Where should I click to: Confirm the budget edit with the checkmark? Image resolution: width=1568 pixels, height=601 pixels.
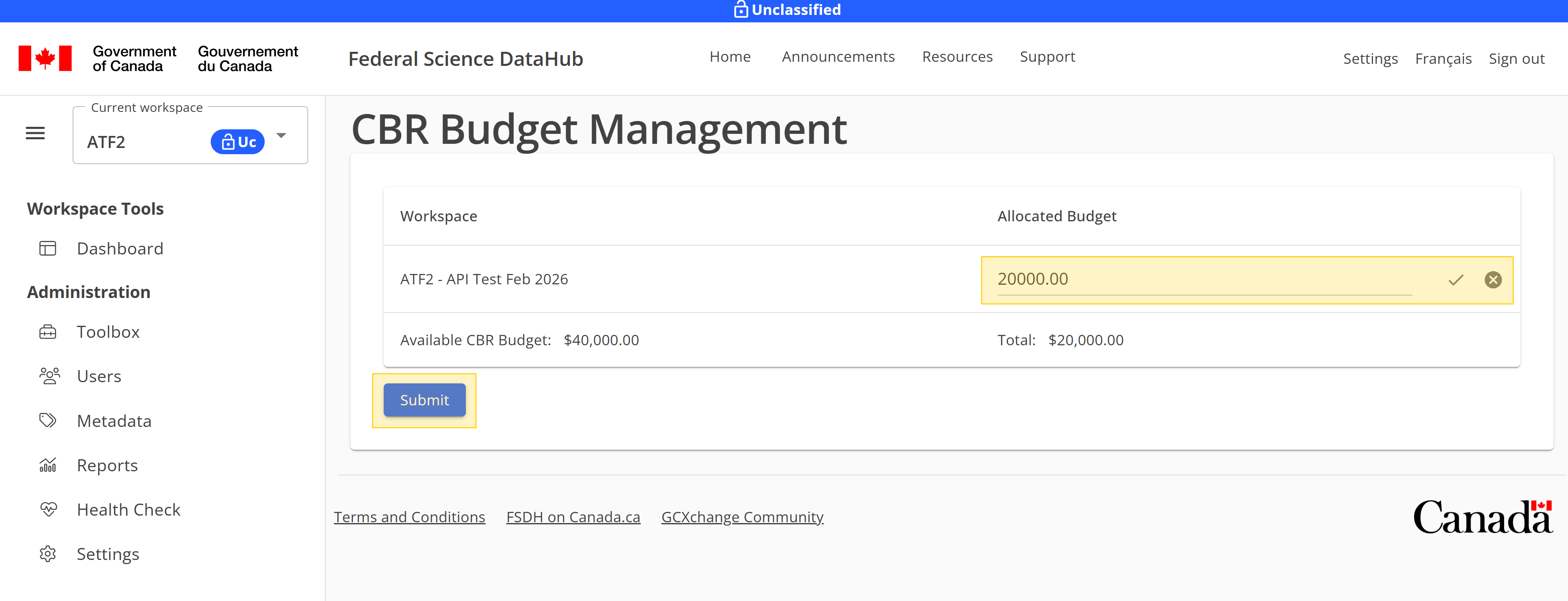pos(1456,280)
